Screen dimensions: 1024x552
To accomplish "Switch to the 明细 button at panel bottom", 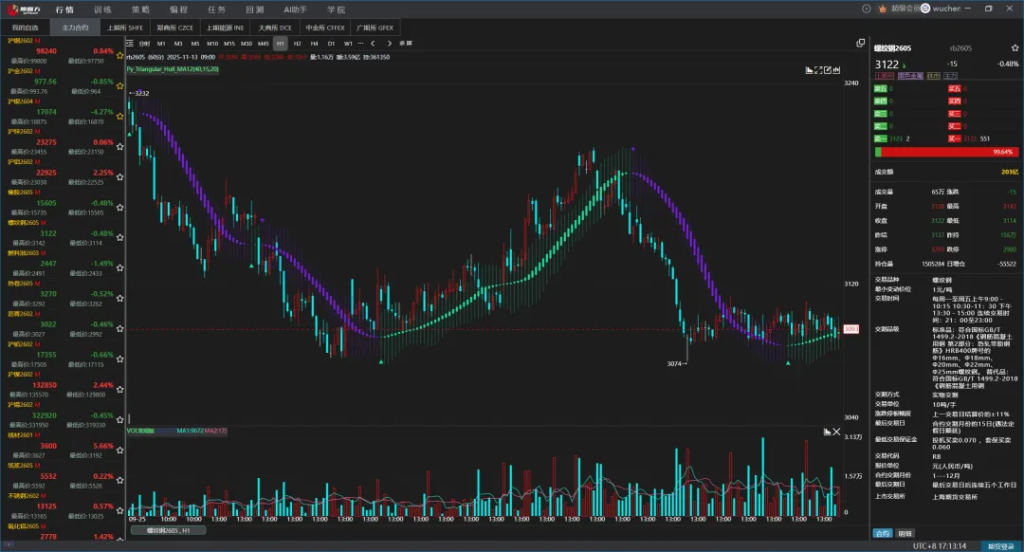I will pos(905,533).
